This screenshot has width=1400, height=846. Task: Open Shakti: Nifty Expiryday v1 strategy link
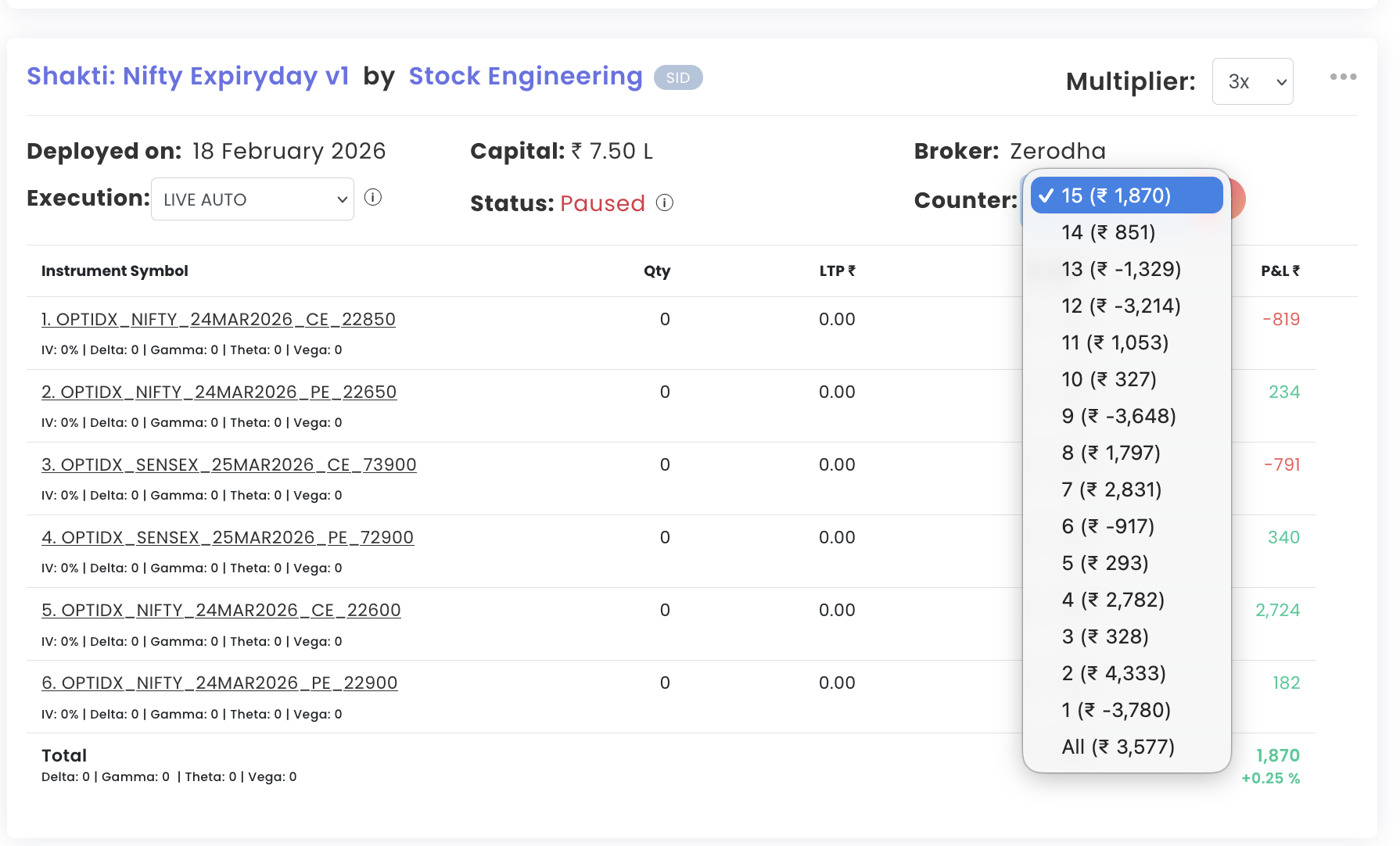188,76
